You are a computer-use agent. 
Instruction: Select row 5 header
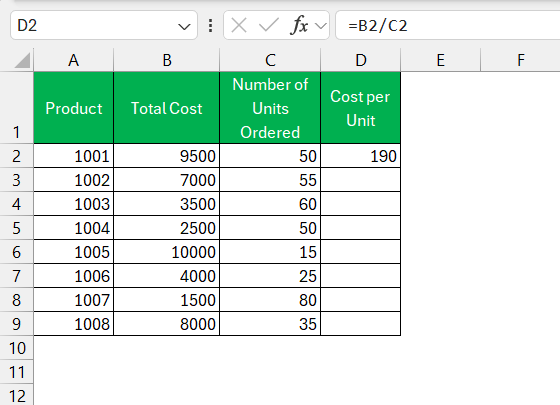coord(16,228)
